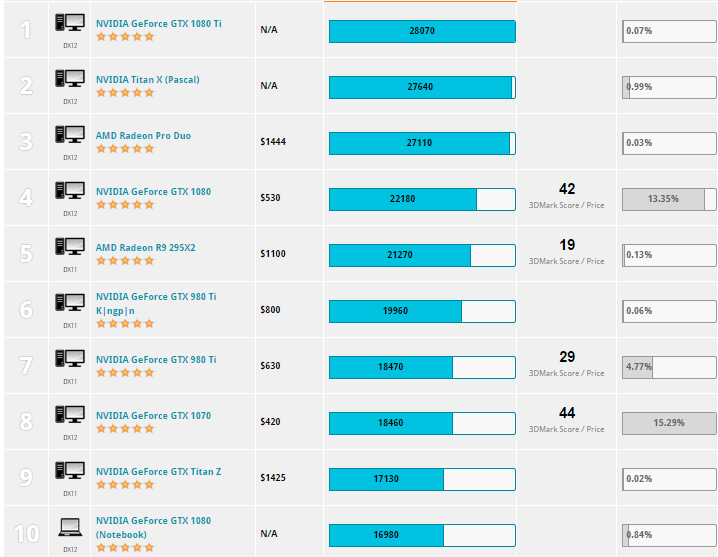Open NVIDIA GeForce GTX Titan Z link

coord(156,471)
